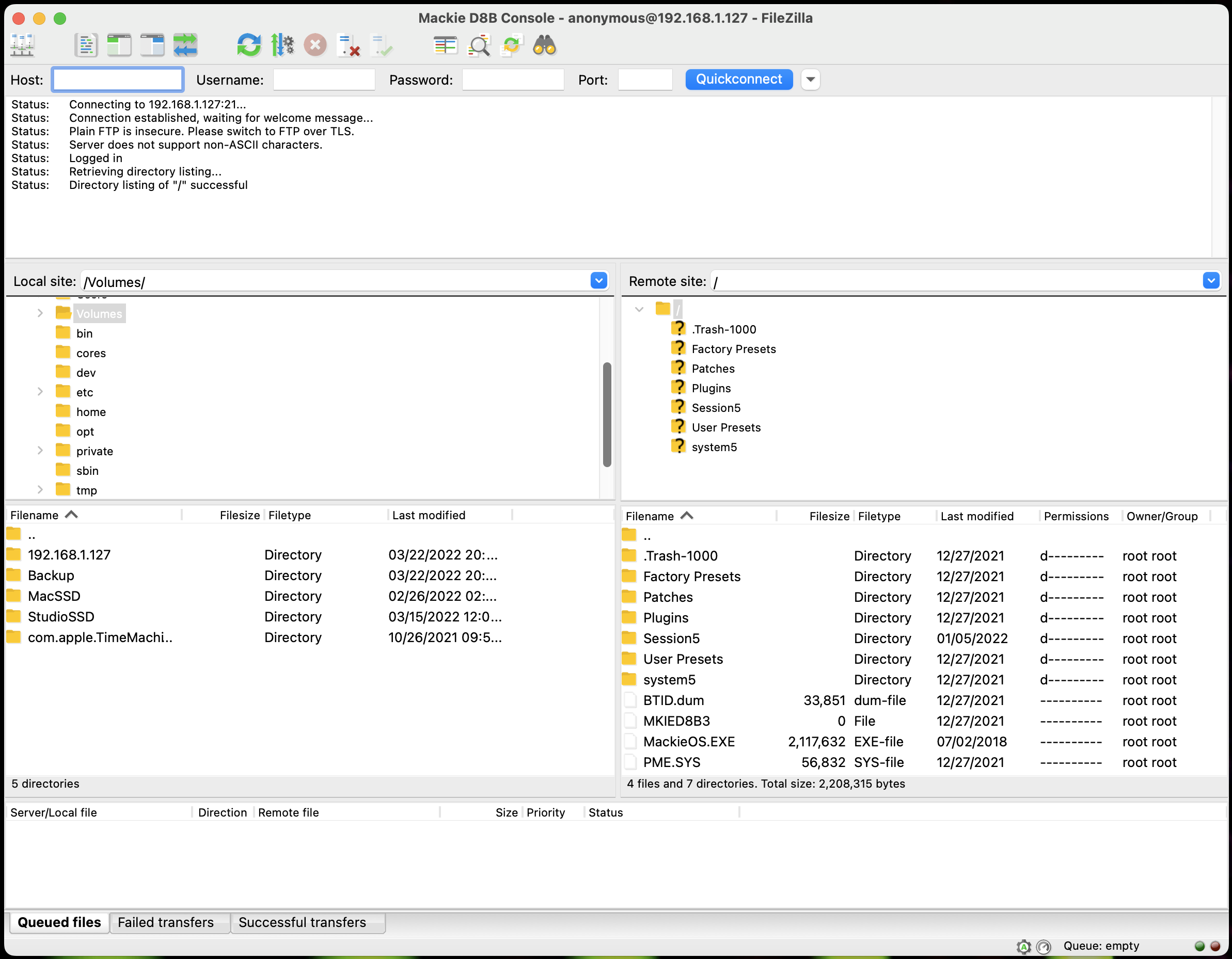Expand the etc local directory tree
The image size is (1232, 959).
(38, 391)
